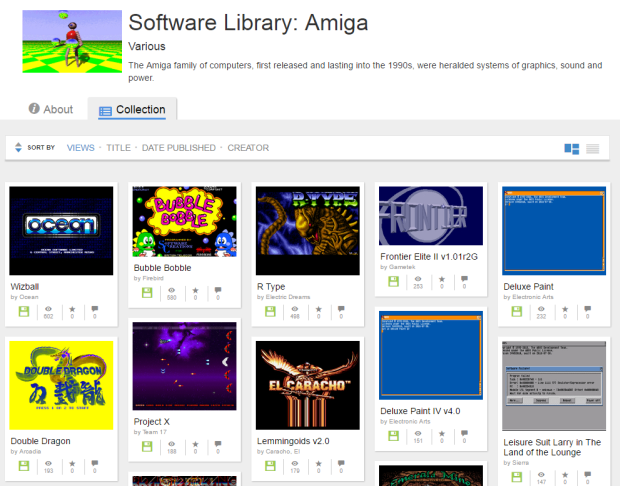Toggle sort direction arrows
This screenshot has height=486, width=620.
coord(18,148)
